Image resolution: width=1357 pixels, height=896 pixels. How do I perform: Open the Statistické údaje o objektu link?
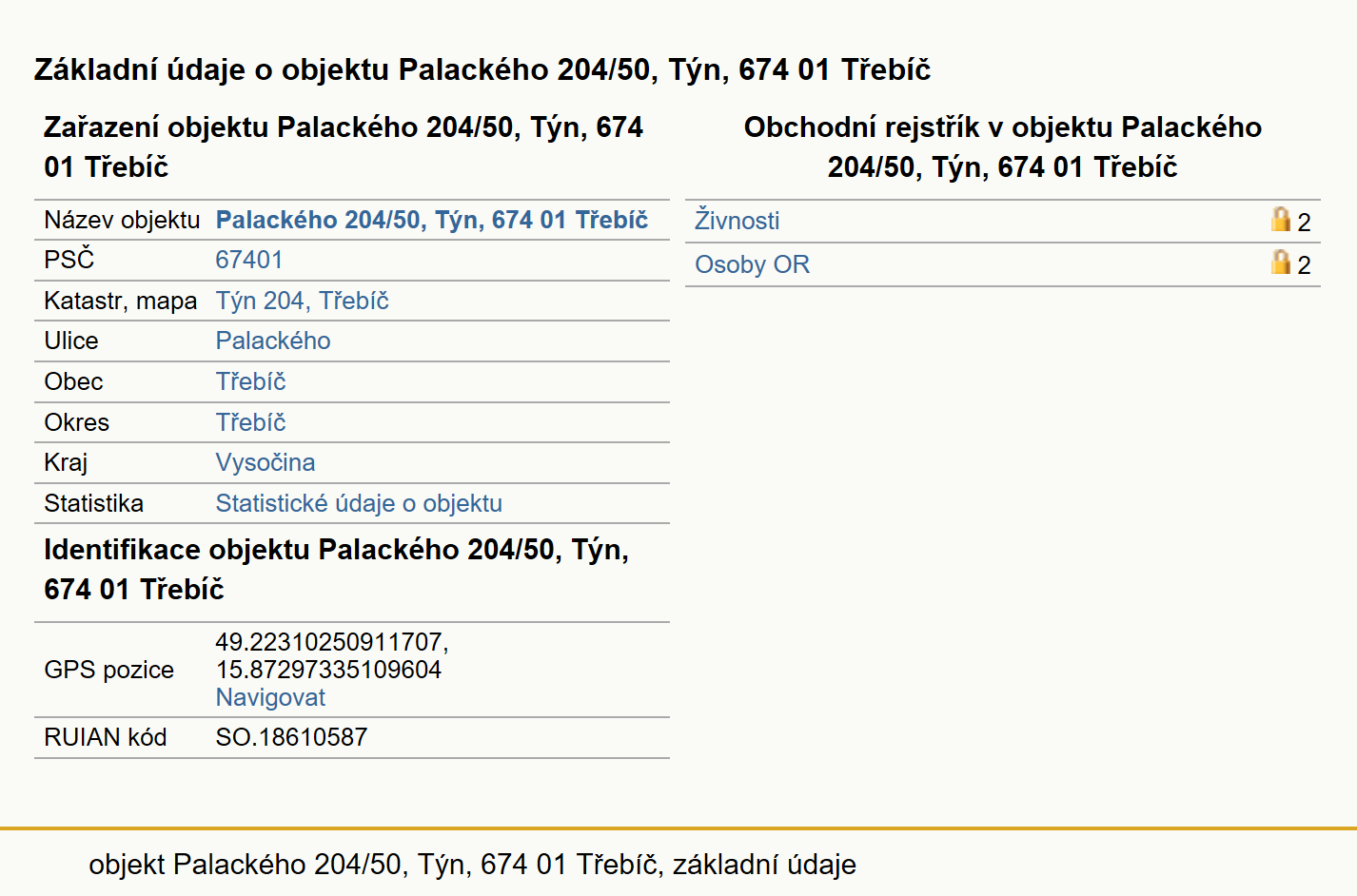tap(359, 503)
